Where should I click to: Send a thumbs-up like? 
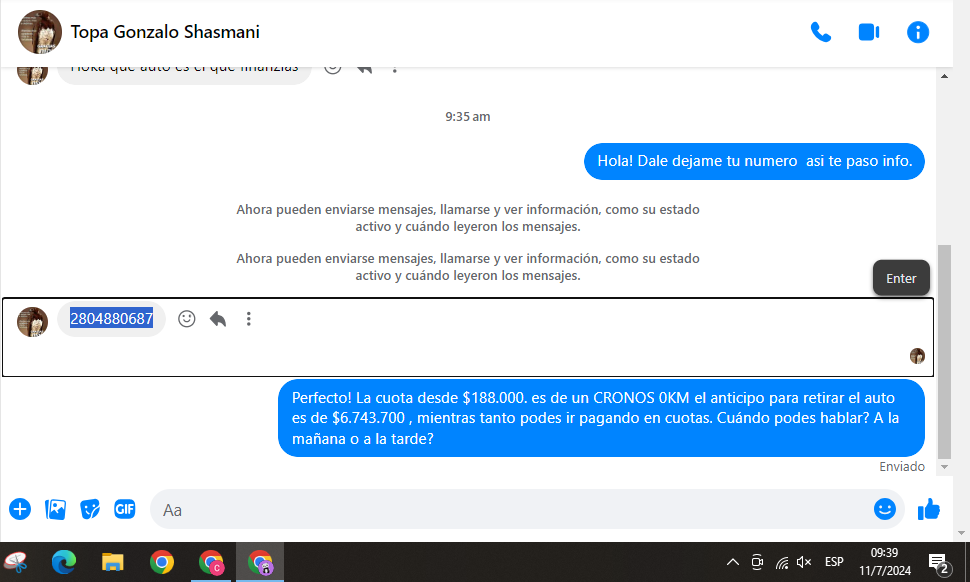(x=929, y=509)
